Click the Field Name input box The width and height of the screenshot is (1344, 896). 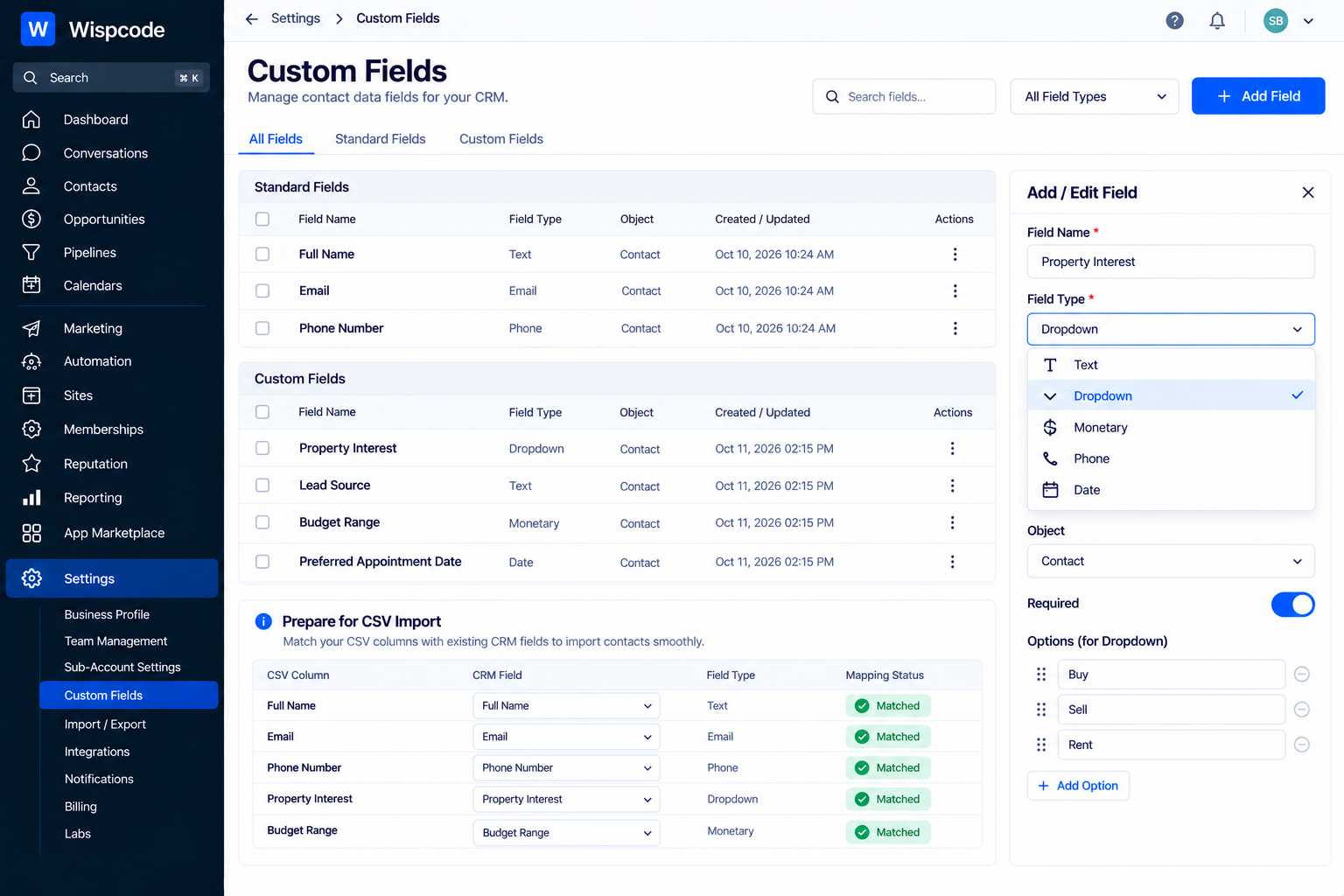(x=1171, y=262)
